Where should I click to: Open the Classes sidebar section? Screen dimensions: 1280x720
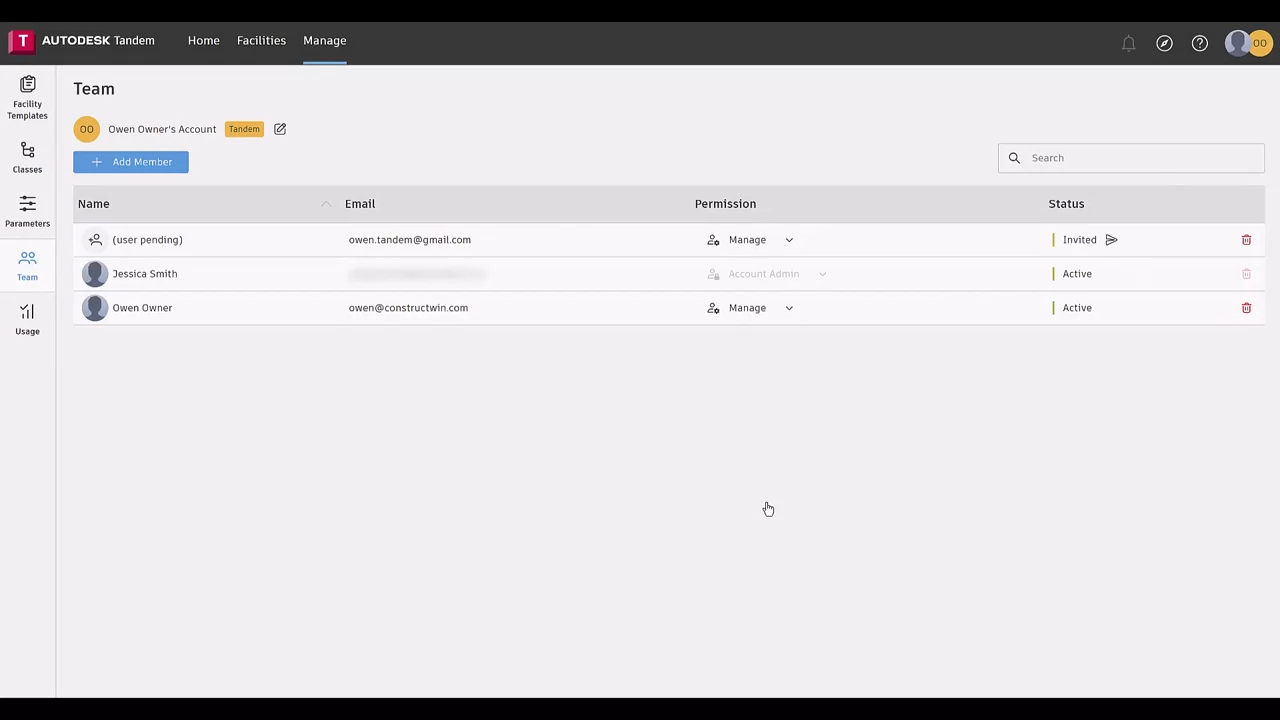tap(27, 157)
